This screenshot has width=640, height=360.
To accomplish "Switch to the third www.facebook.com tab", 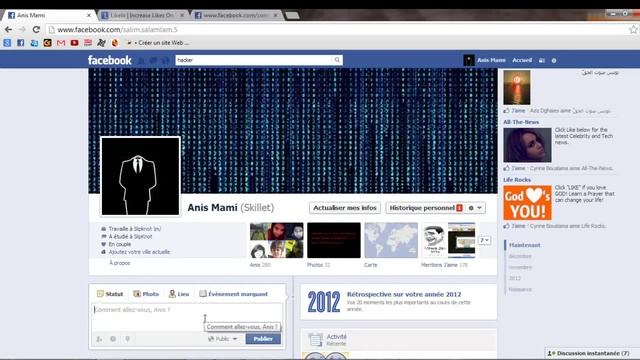I will point(237,15).
